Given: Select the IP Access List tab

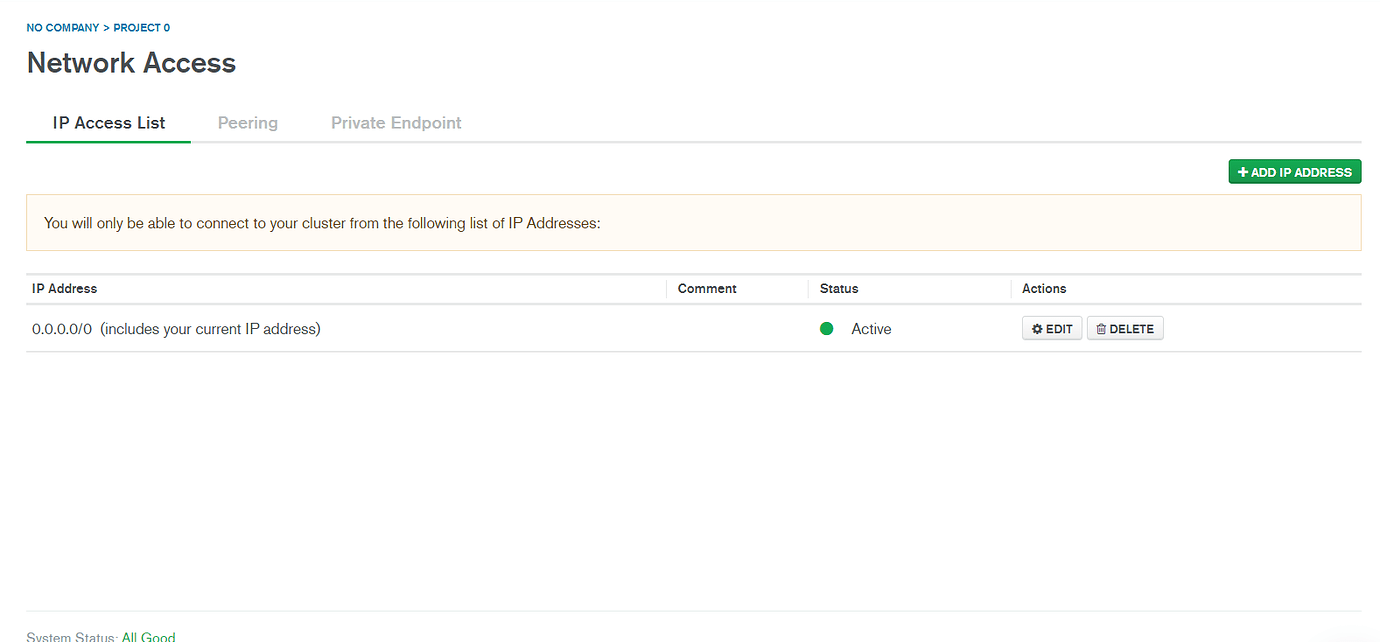Looking at the screenshot, I should coord(108,122).
